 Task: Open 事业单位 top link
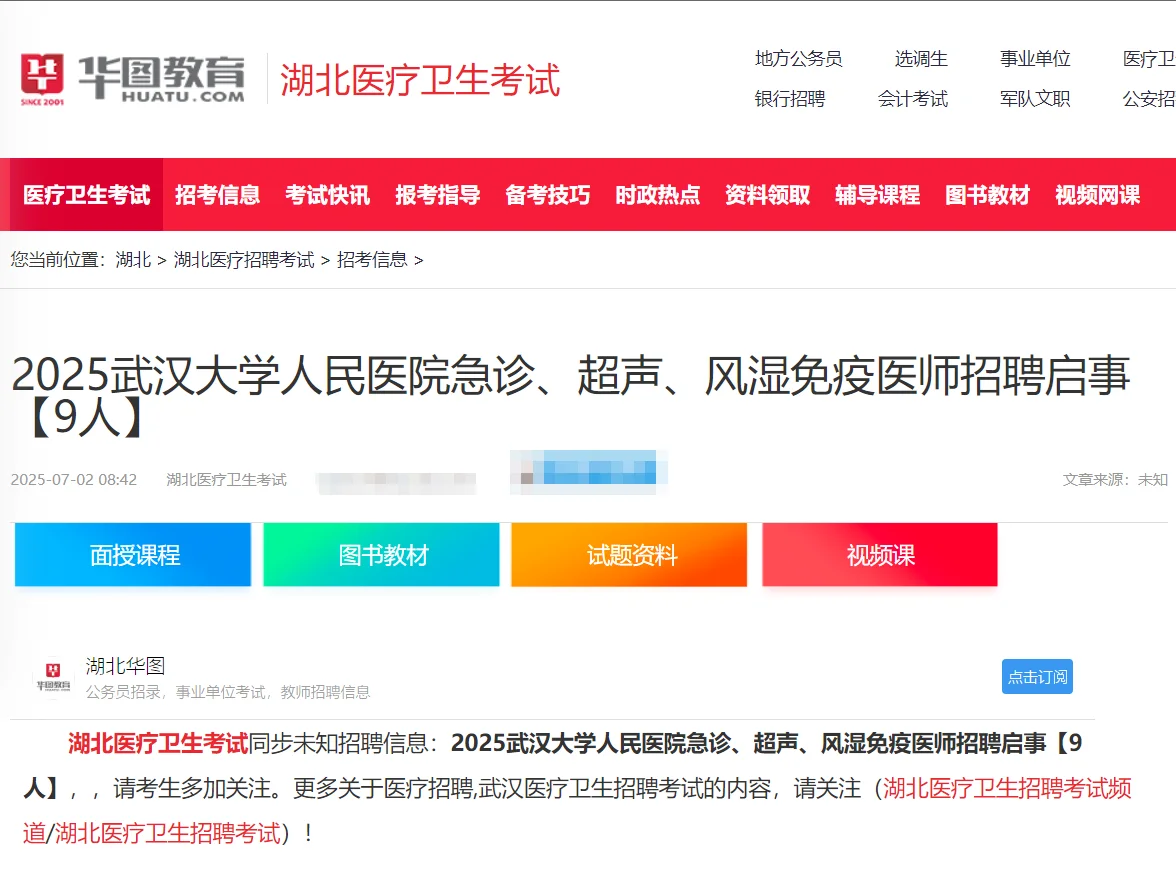[x=1035, y=59]
